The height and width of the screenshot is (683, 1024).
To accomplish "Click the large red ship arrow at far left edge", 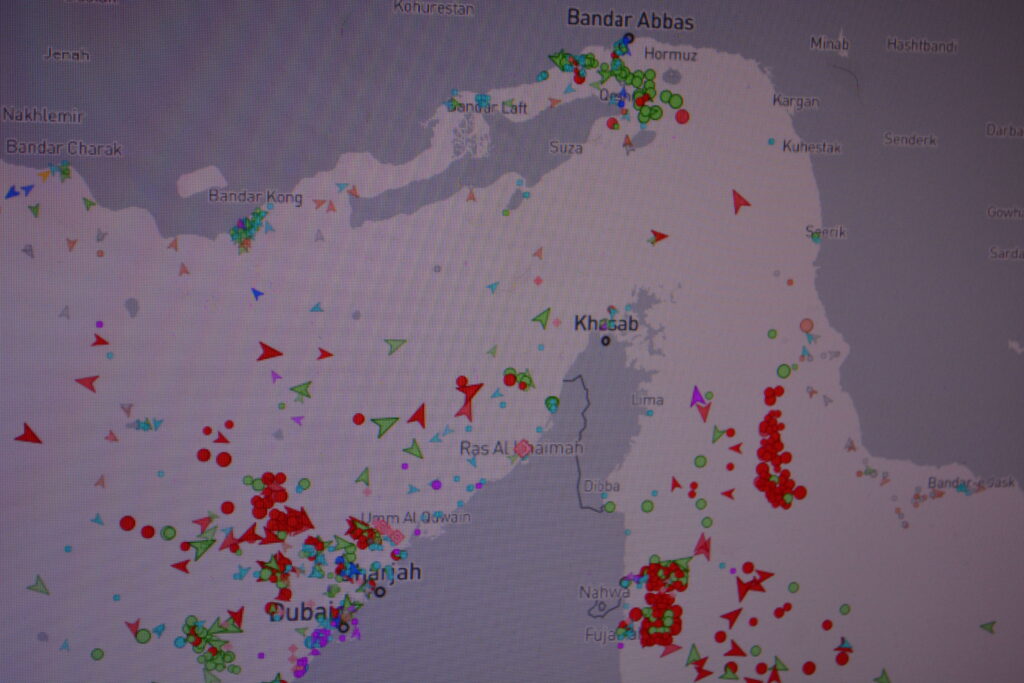I will coord(27,434).
